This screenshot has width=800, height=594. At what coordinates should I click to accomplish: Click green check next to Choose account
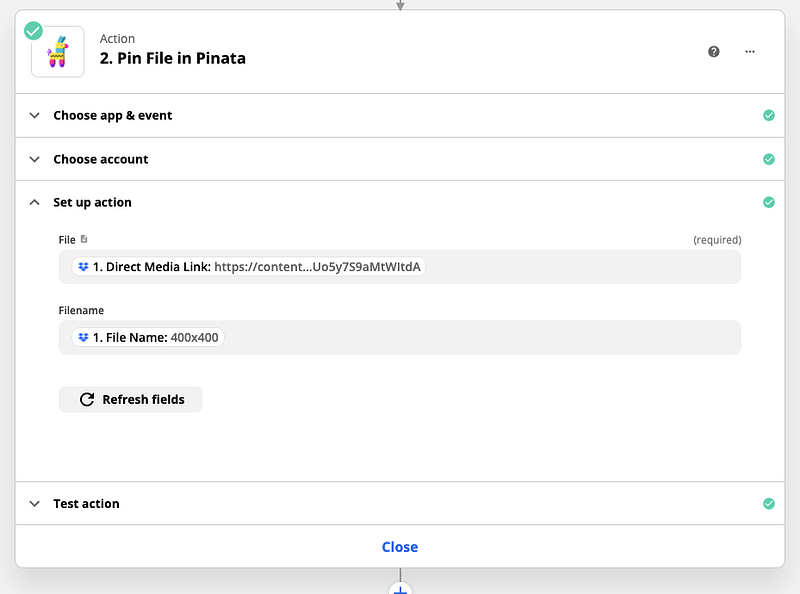tap(769, 159)
